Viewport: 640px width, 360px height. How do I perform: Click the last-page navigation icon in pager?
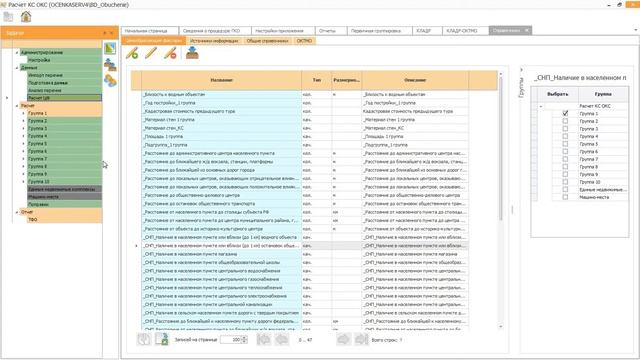pos(361,339)
